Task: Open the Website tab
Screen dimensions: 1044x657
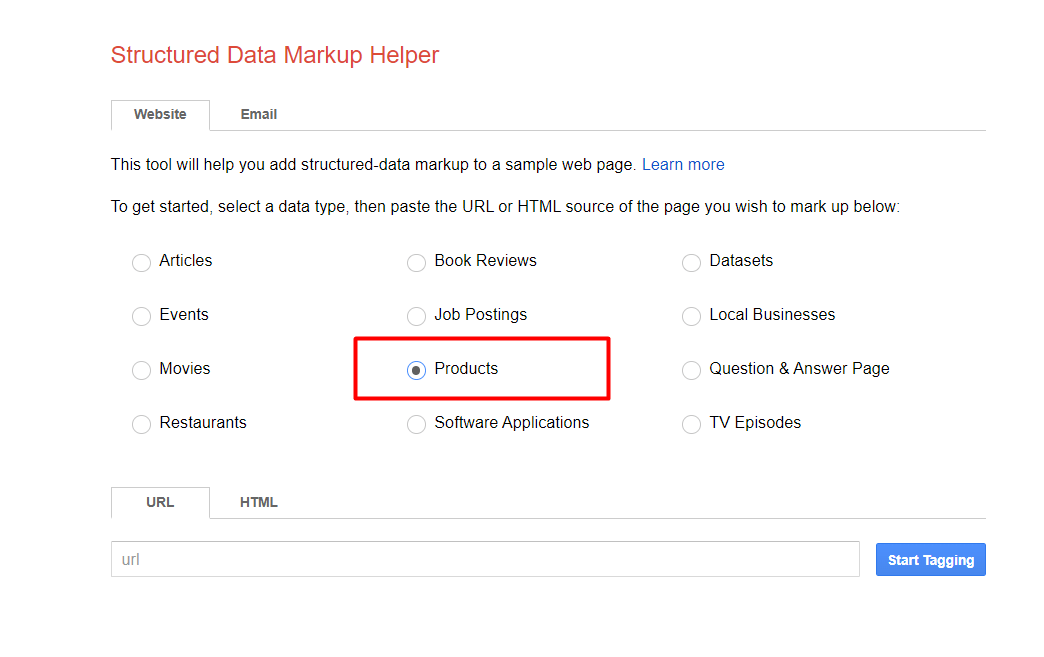Action: click(160, 115)
